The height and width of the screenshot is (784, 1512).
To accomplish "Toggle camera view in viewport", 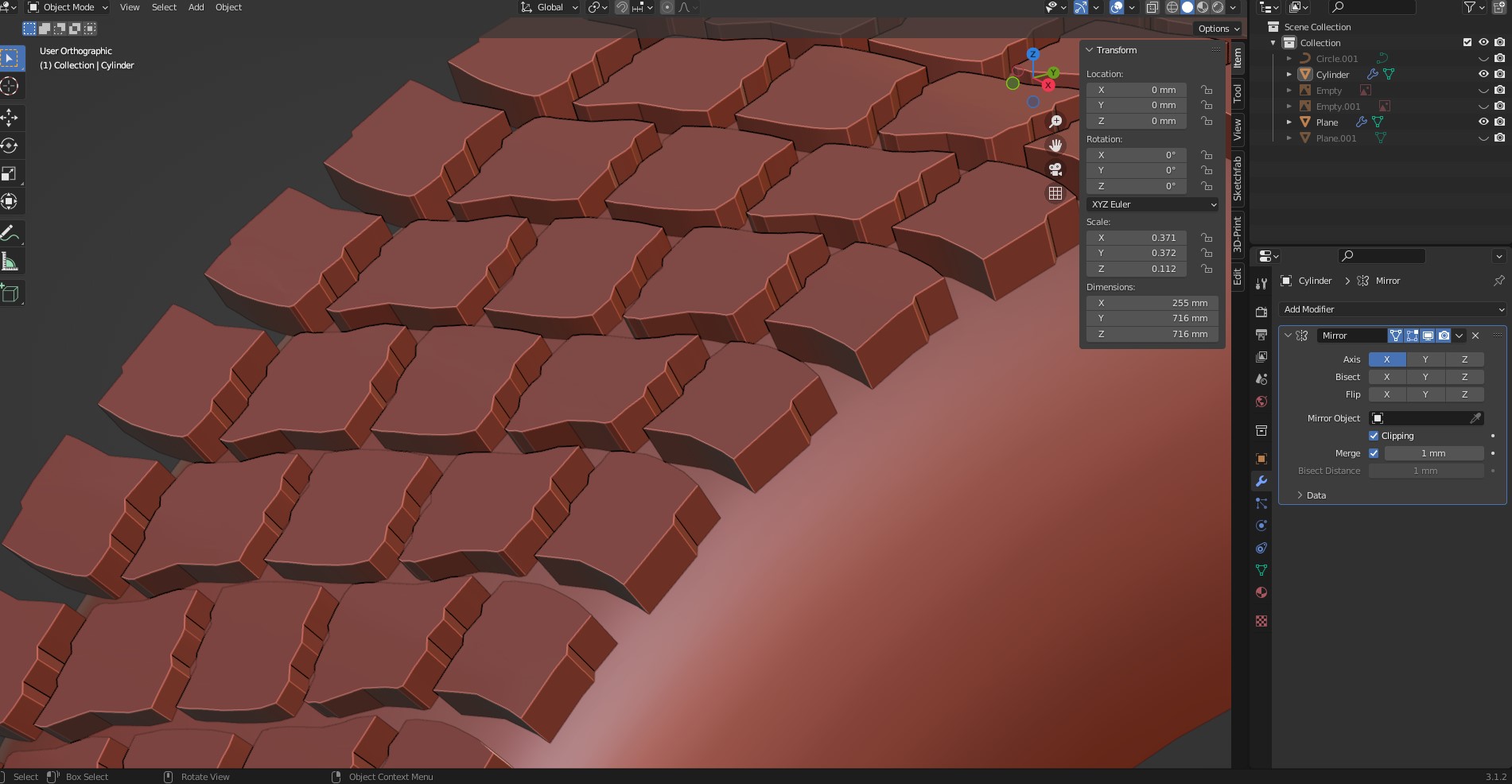I will 1055,169.
